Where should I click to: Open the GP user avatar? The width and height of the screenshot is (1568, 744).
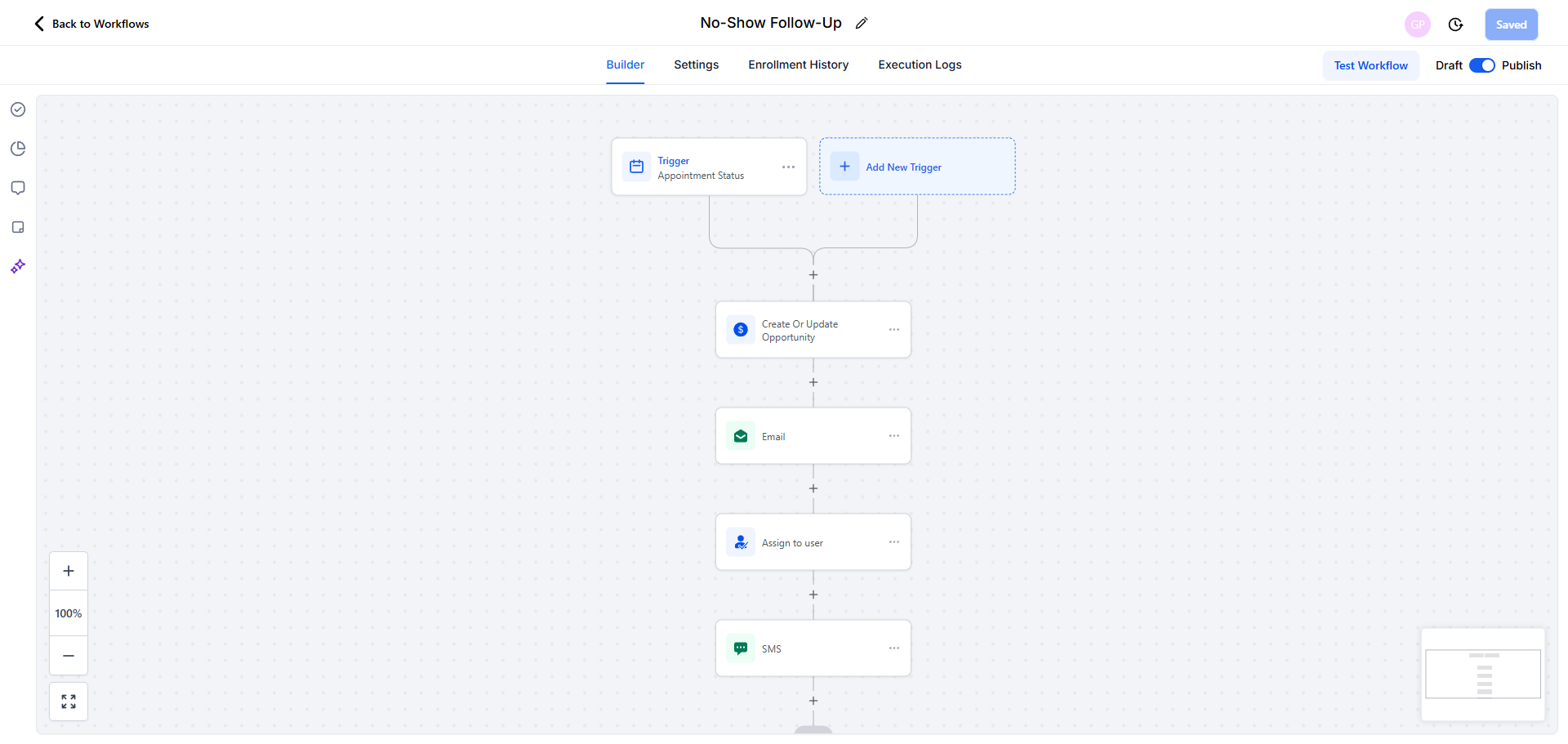point(1418,25)
